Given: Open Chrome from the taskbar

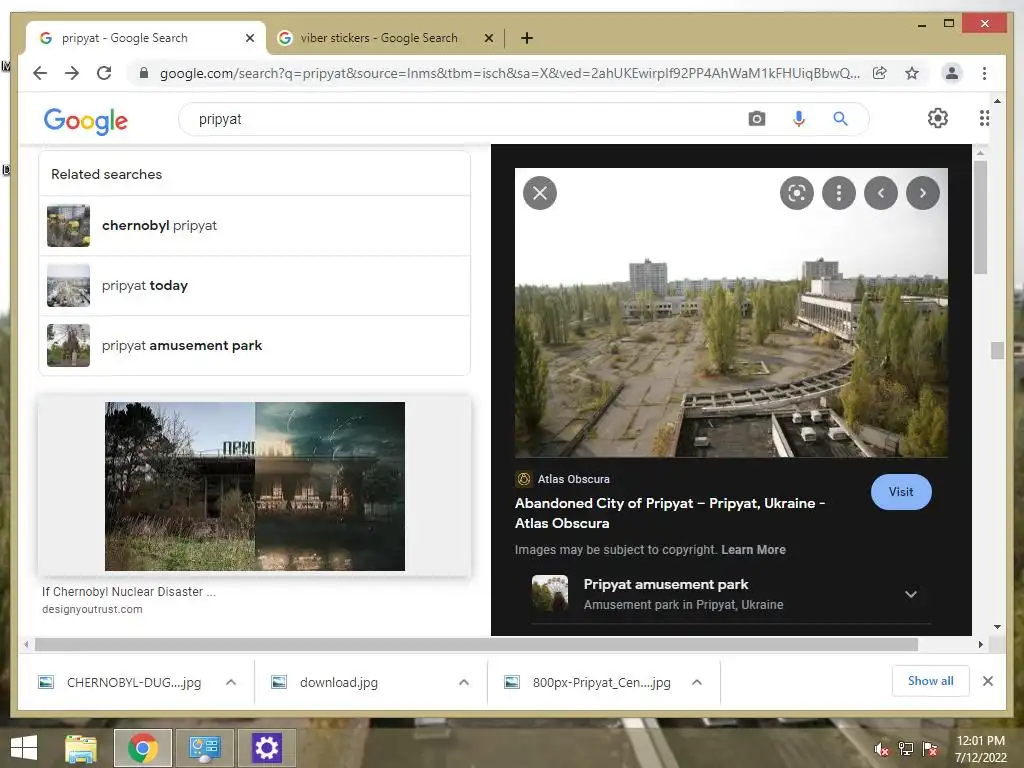Looking at the screenshot, I should 143,748.
